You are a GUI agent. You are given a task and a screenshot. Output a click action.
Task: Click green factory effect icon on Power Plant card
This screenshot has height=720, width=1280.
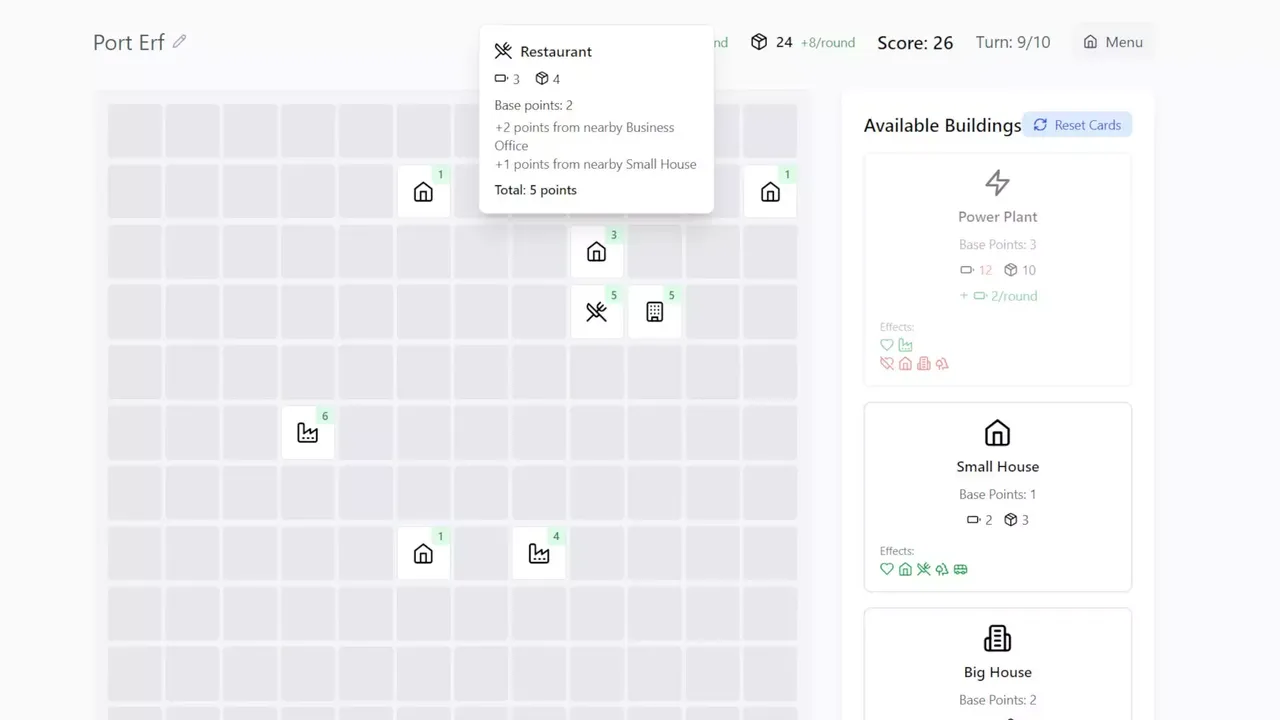click(x=905, y=345)
